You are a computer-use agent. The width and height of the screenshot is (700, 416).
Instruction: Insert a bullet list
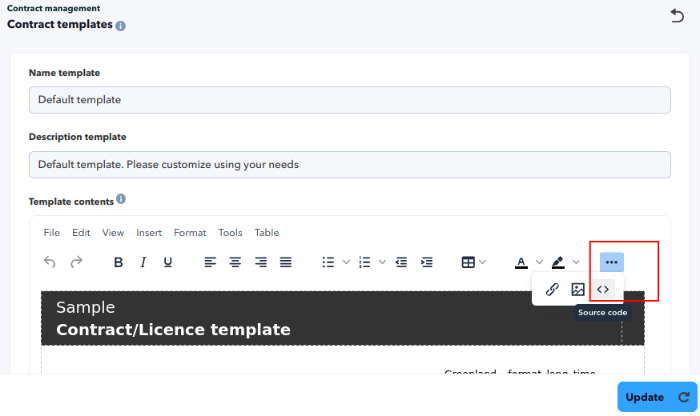click(x=328, y=262)
